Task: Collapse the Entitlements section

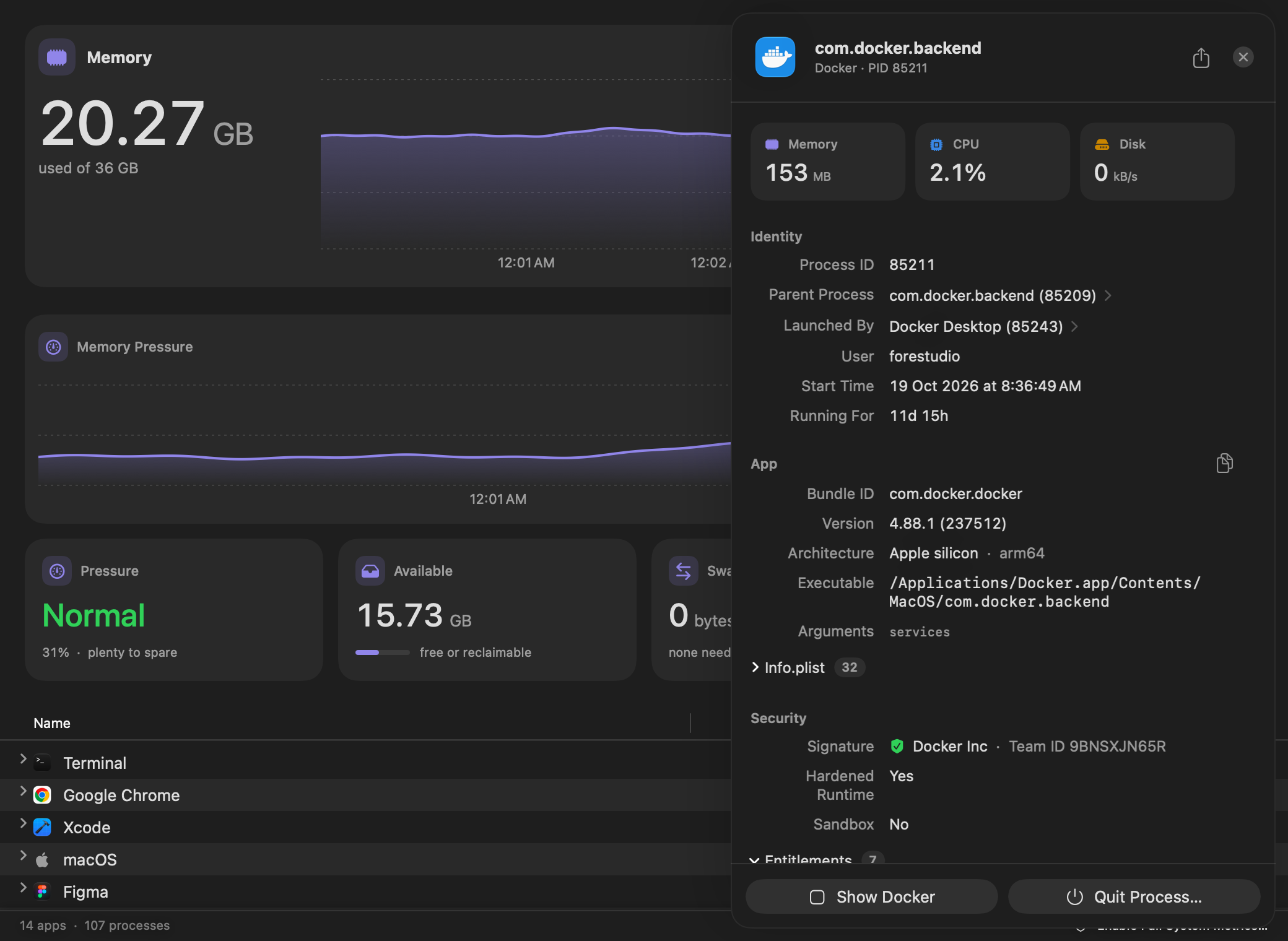Action: (754, 860)
